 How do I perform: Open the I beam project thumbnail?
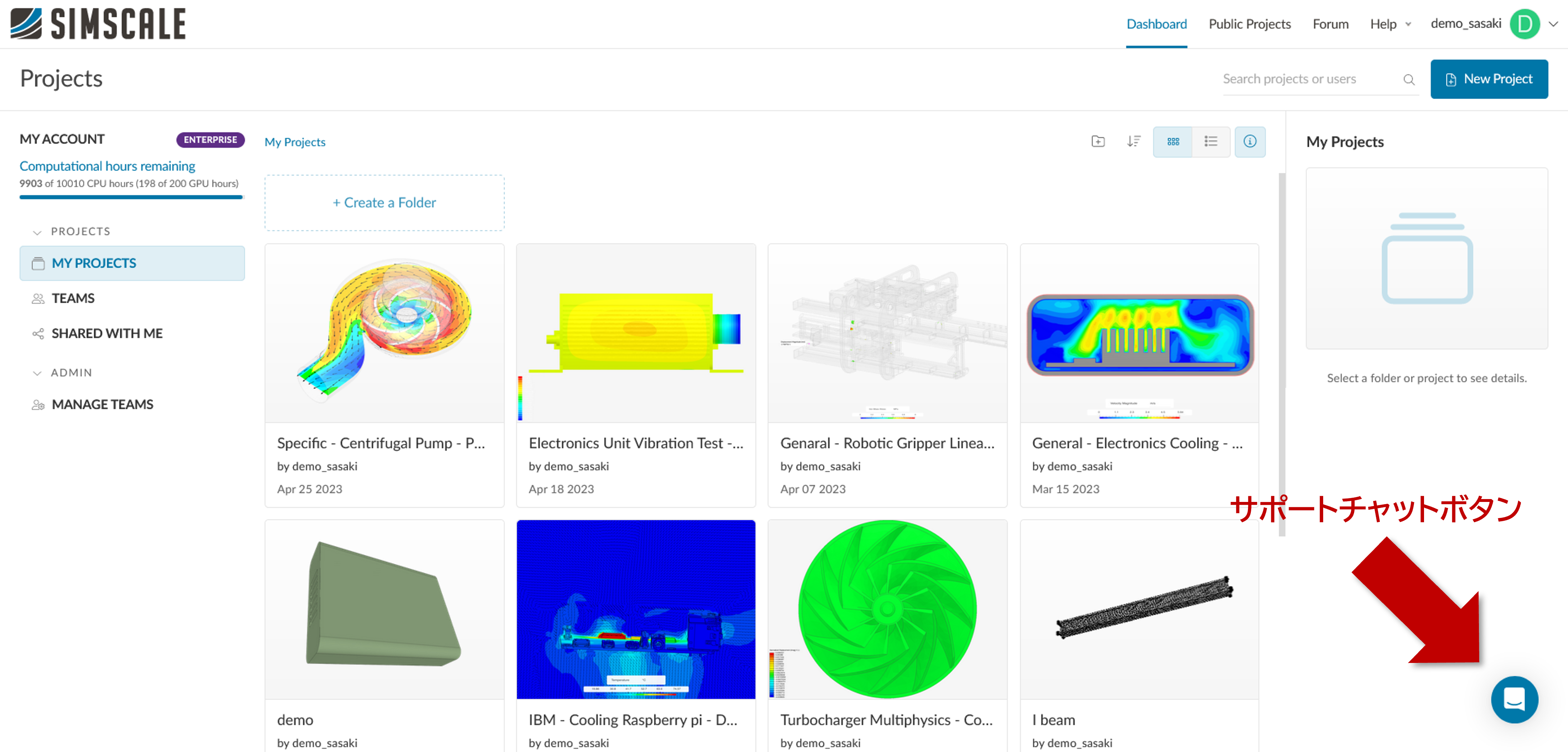coord(1139,608)
